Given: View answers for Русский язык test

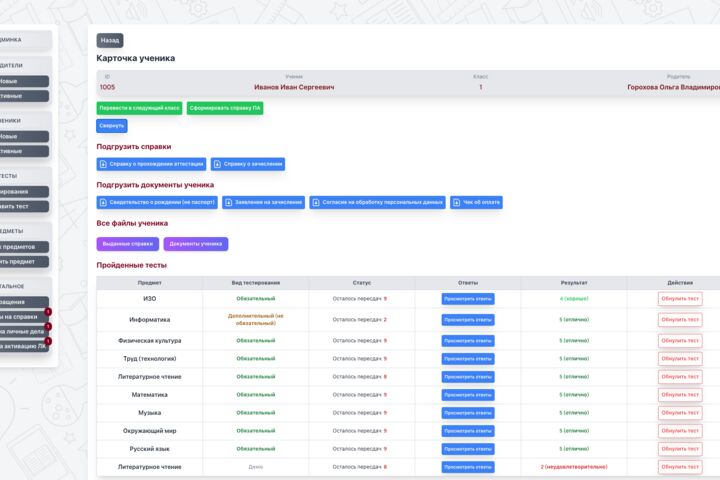Looking at the screenshot, I should (x=468, y=449).
